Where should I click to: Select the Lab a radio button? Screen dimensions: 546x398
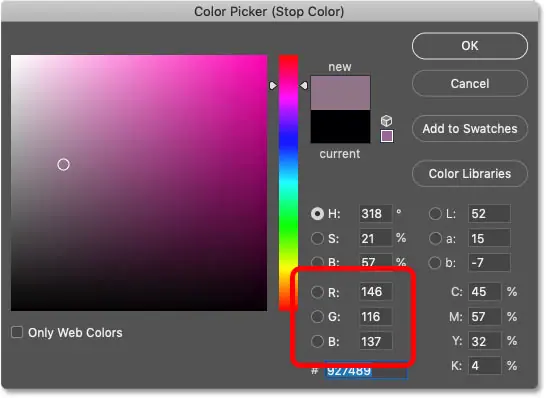[x=435, y=239]
